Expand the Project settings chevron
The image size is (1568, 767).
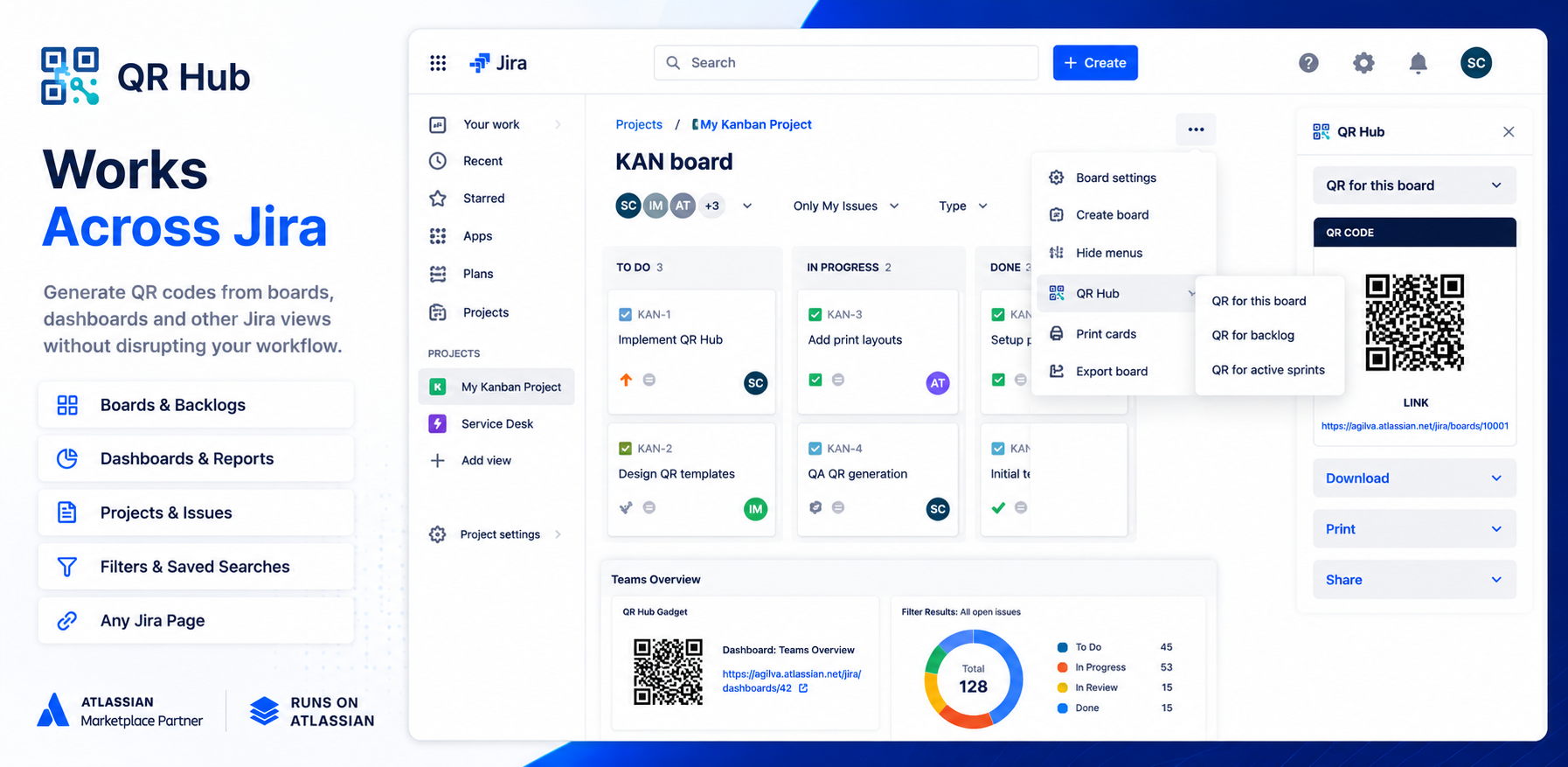pos(558,534)
